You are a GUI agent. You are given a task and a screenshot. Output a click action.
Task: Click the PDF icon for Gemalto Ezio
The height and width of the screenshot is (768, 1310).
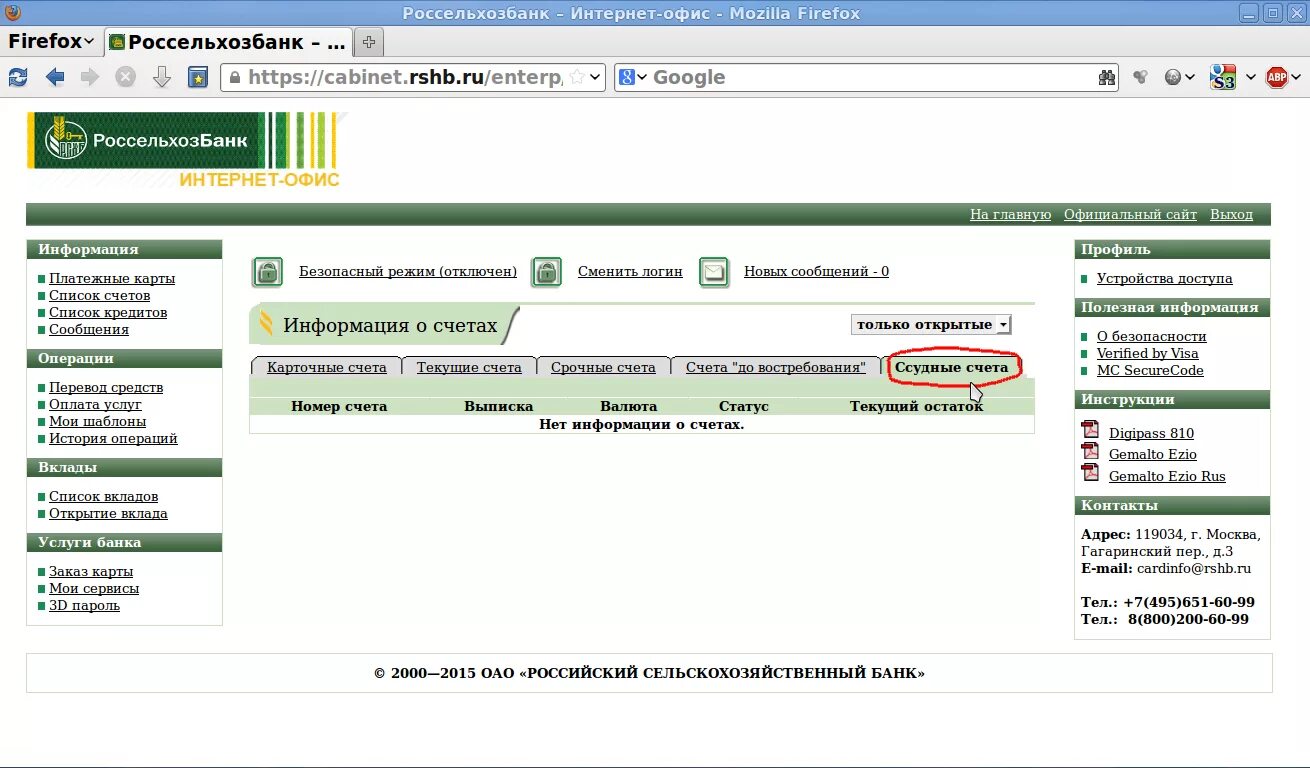pos(1090,451)
